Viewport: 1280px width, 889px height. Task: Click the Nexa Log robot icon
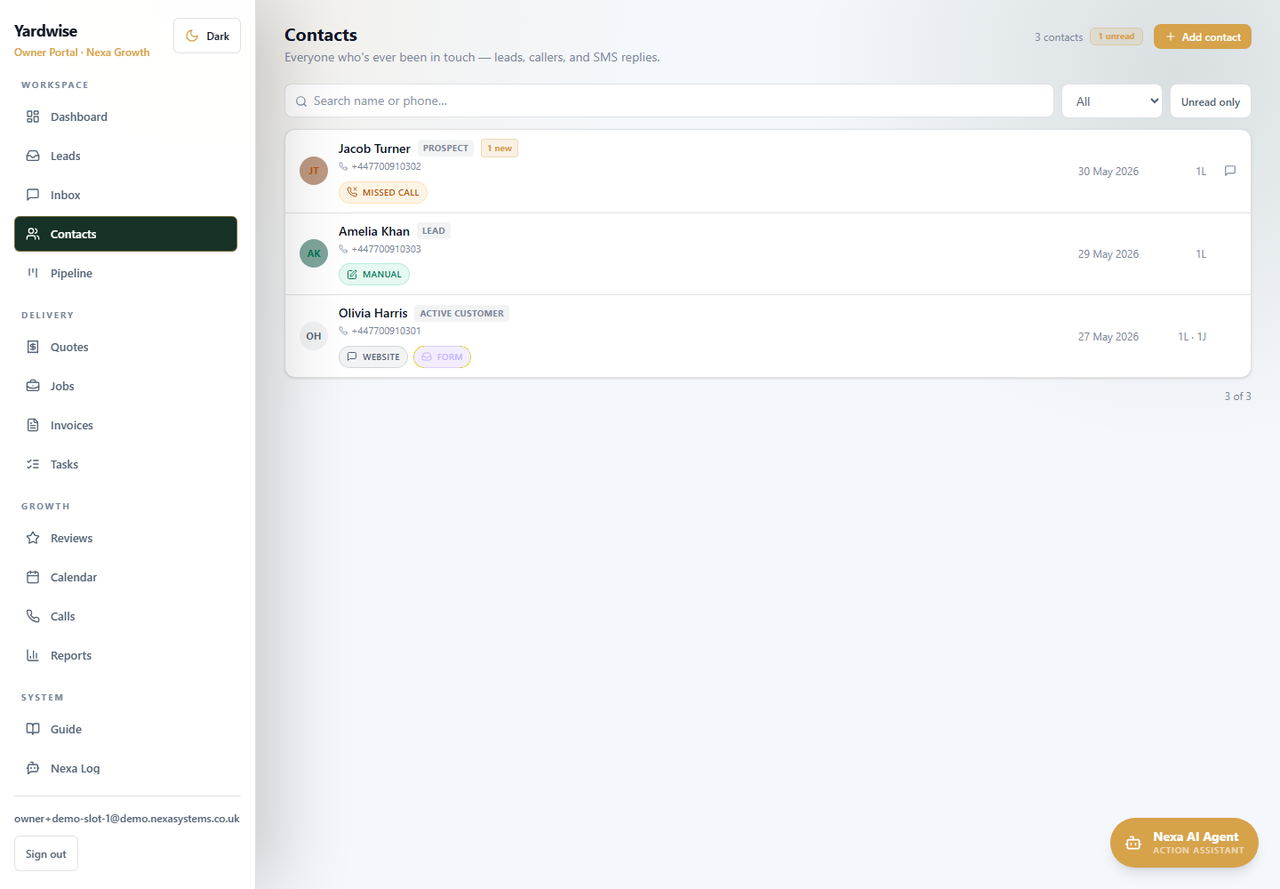(x=33, y=768)
